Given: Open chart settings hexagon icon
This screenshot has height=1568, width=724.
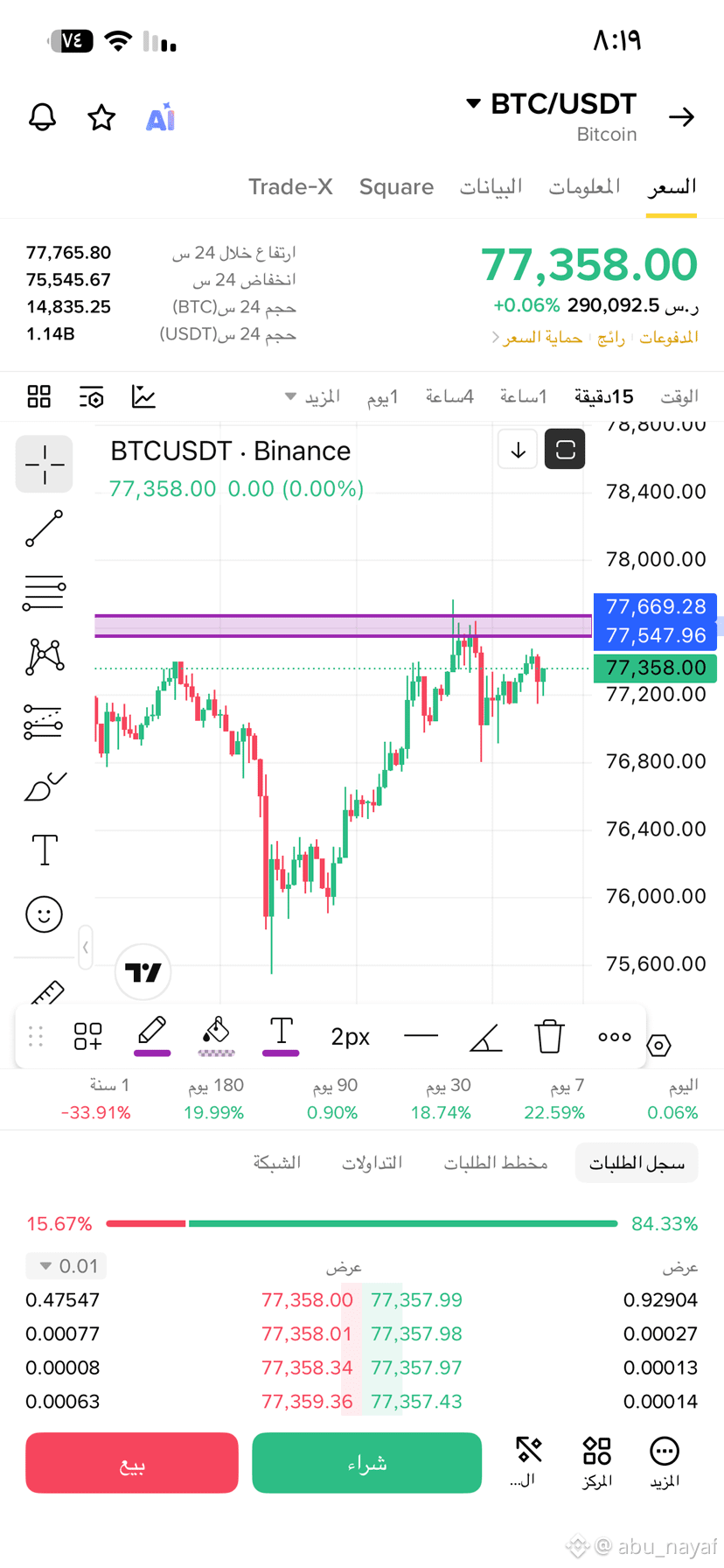Looking at the screenshot, I should click(659, 1045).
